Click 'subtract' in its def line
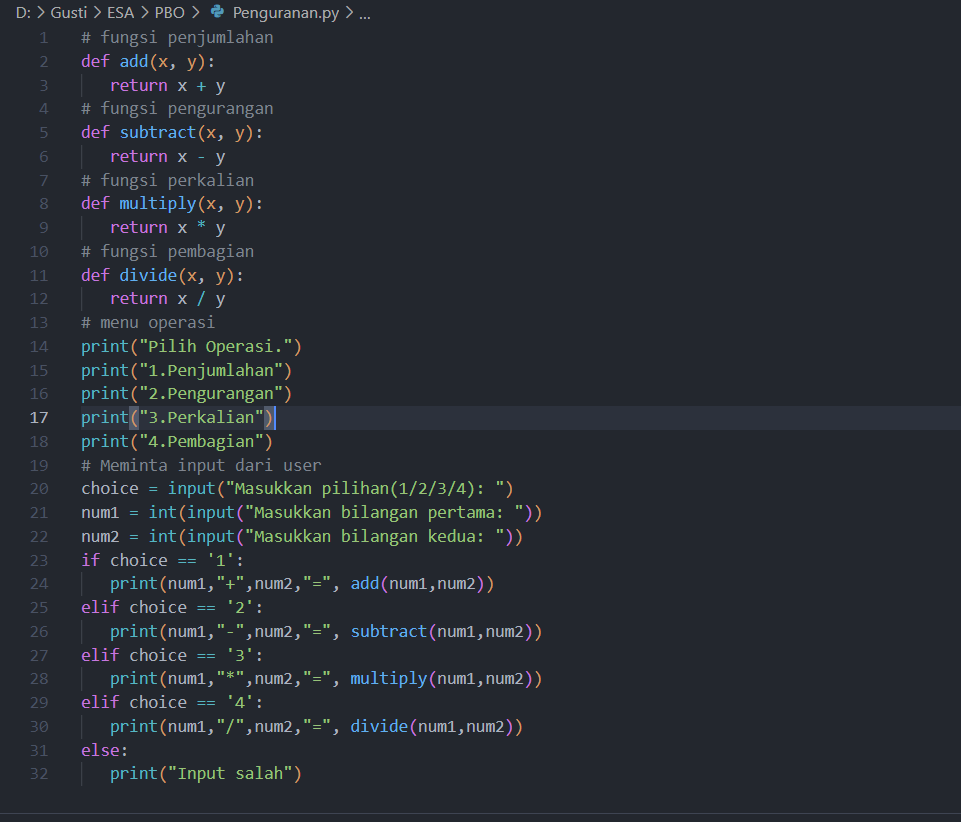 coord(158,133)
